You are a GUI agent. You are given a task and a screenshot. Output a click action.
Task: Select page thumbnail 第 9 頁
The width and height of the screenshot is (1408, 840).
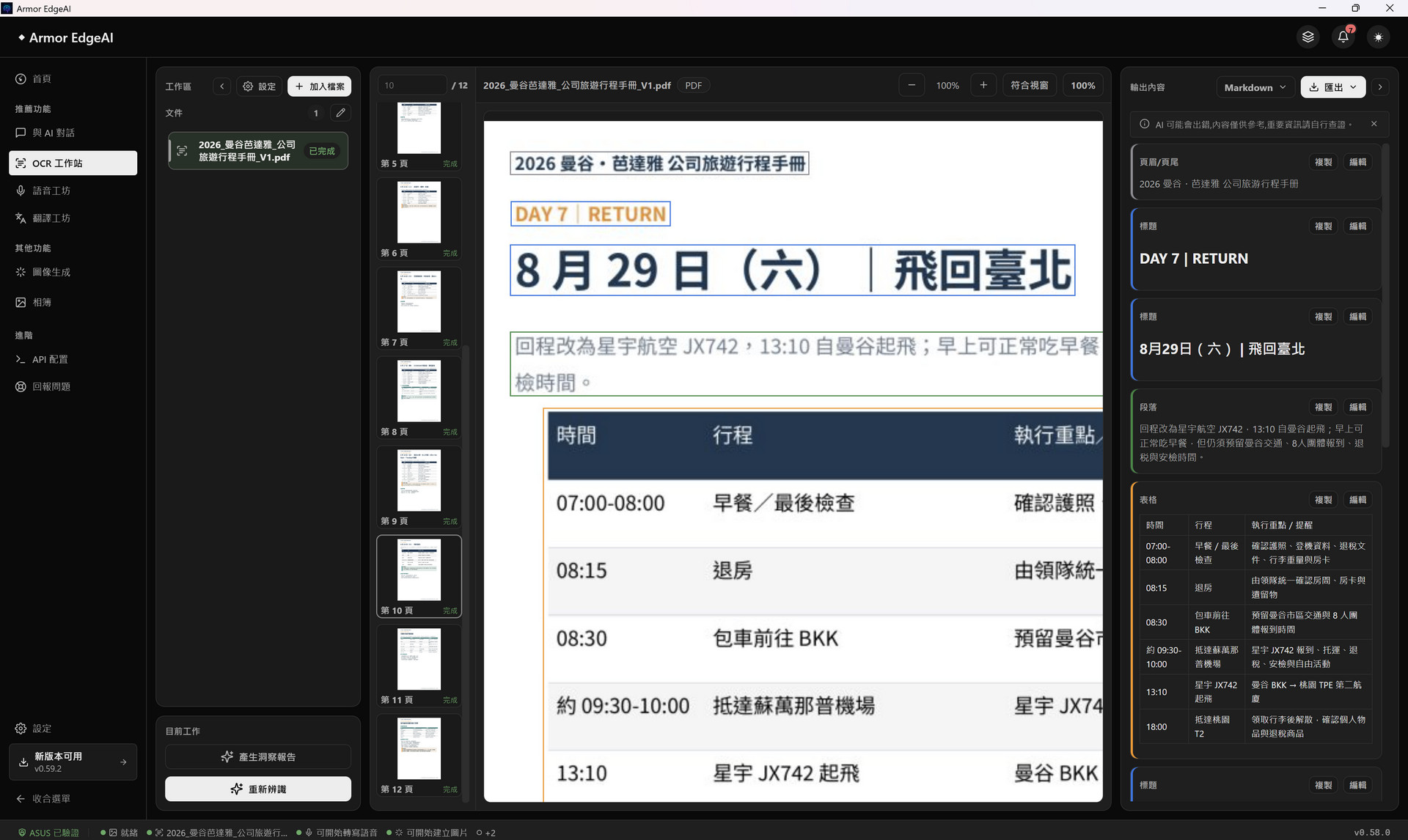419,487
